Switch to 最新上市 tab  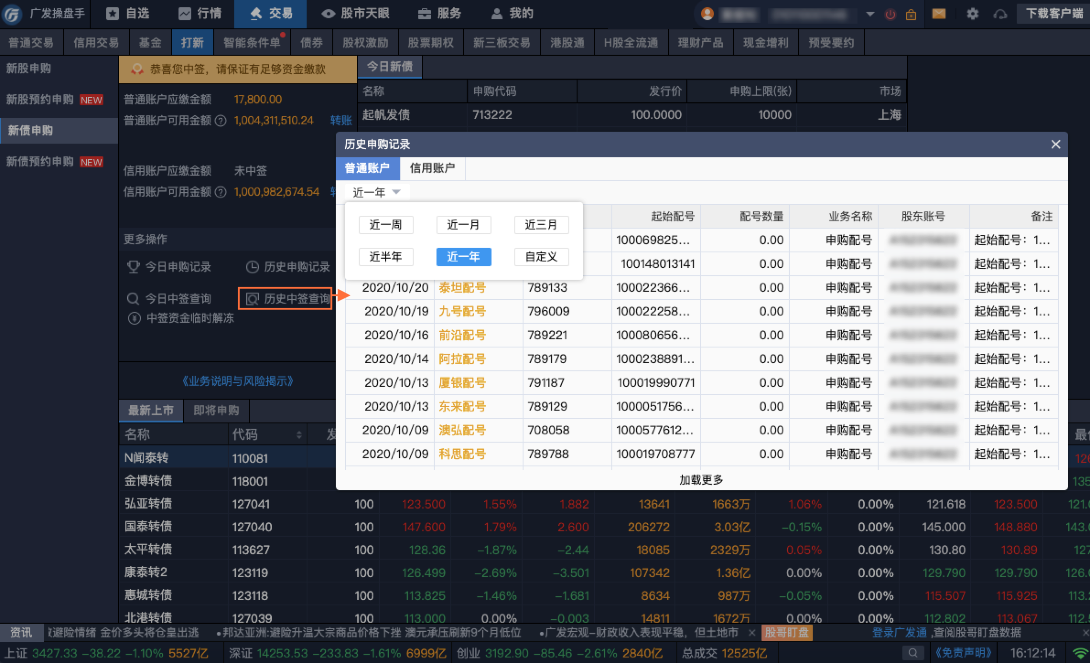pyautogui.click(x=151, y=411)
